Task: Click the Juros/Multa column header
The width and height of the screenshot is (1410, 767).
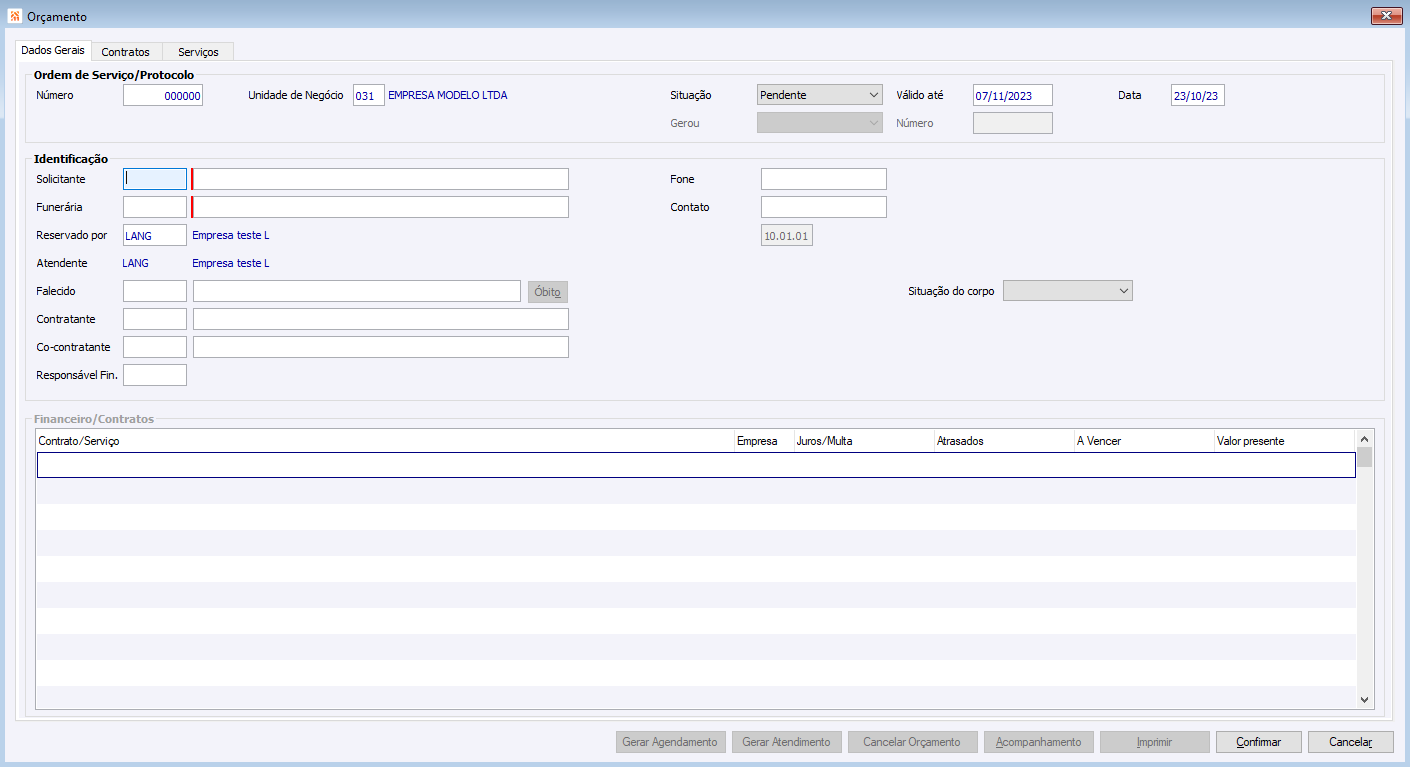Action: [863, 441]
